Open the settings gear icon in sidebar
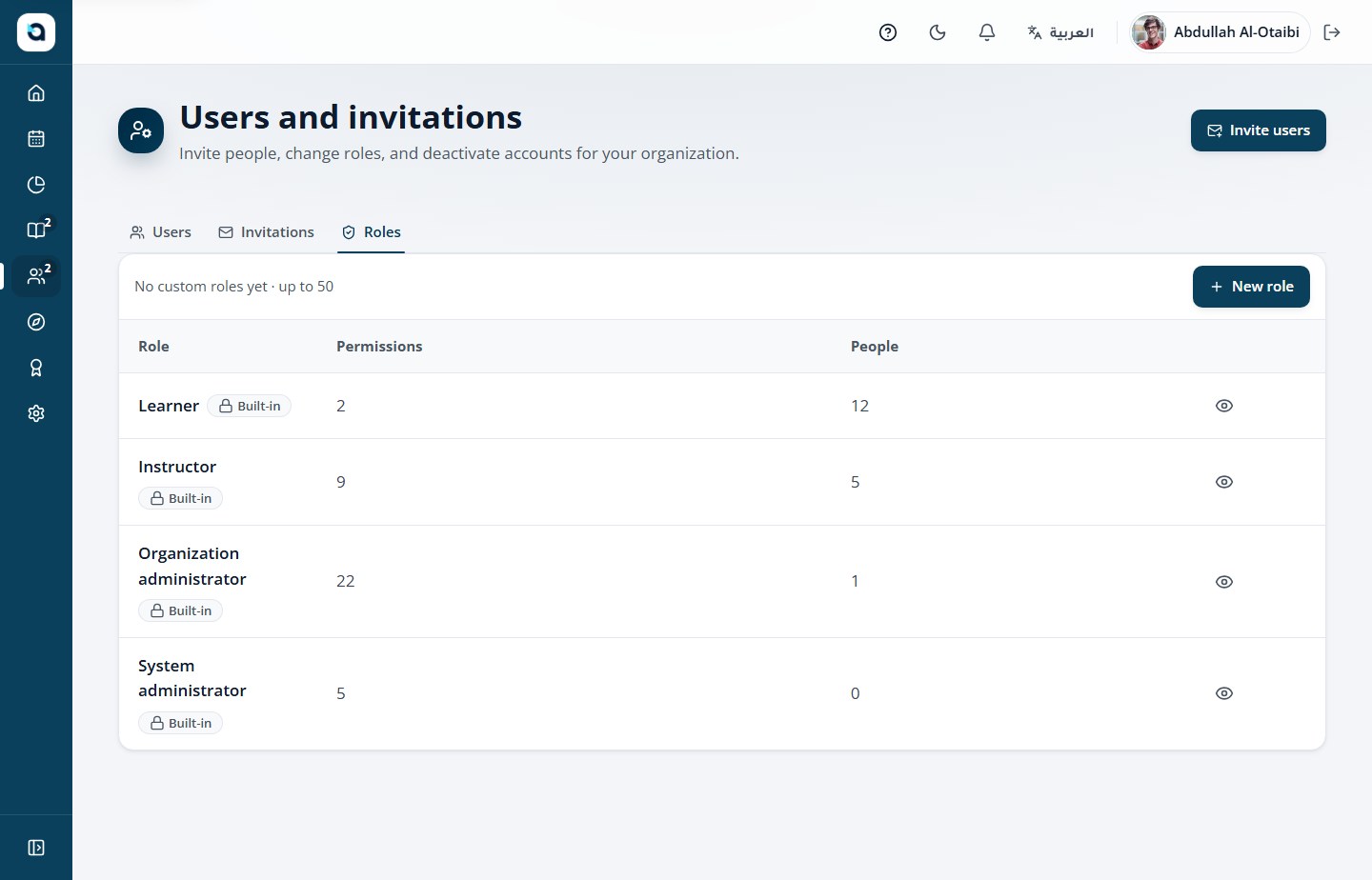This screenshot has height=880, width=1372. 36,413
